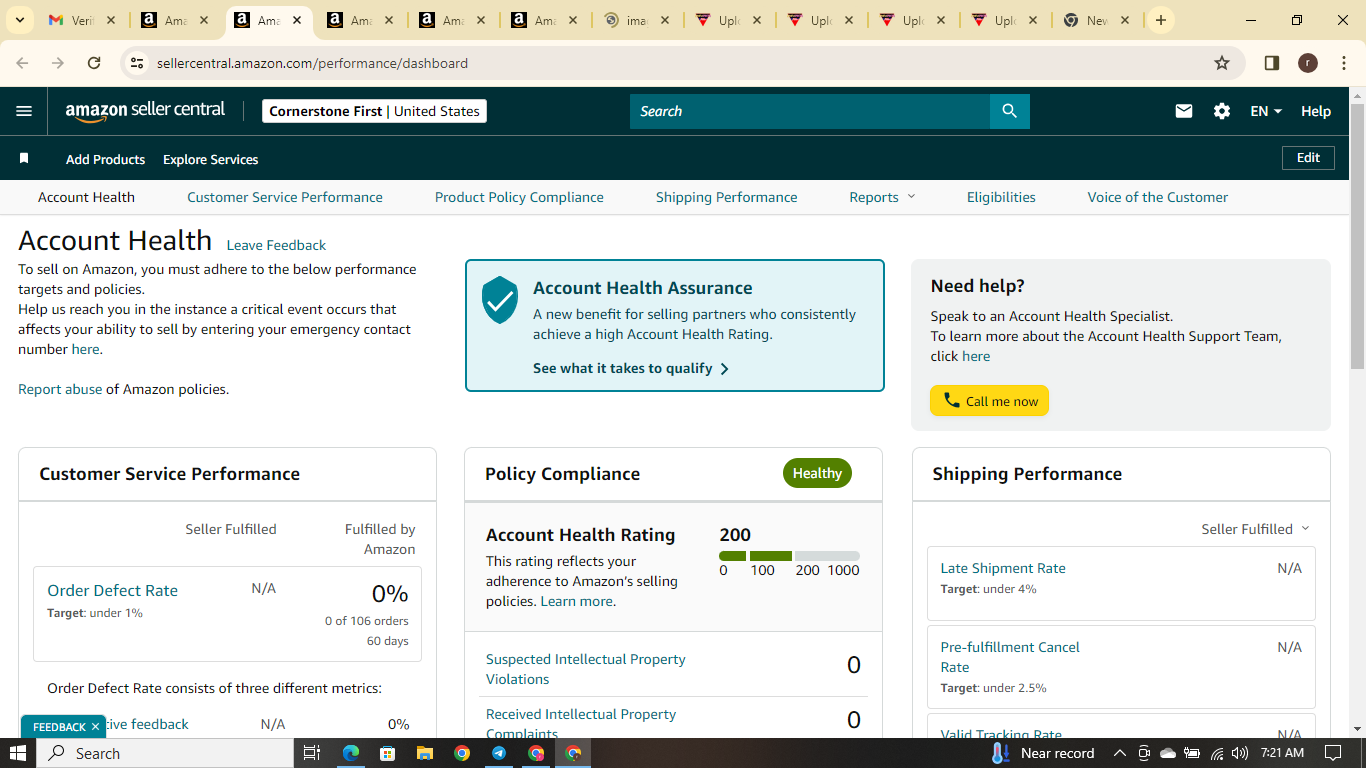Screen dimensions: 1366x768
Task: Open the Voice of the Customer tab
Action: [x=1158, y=197]
